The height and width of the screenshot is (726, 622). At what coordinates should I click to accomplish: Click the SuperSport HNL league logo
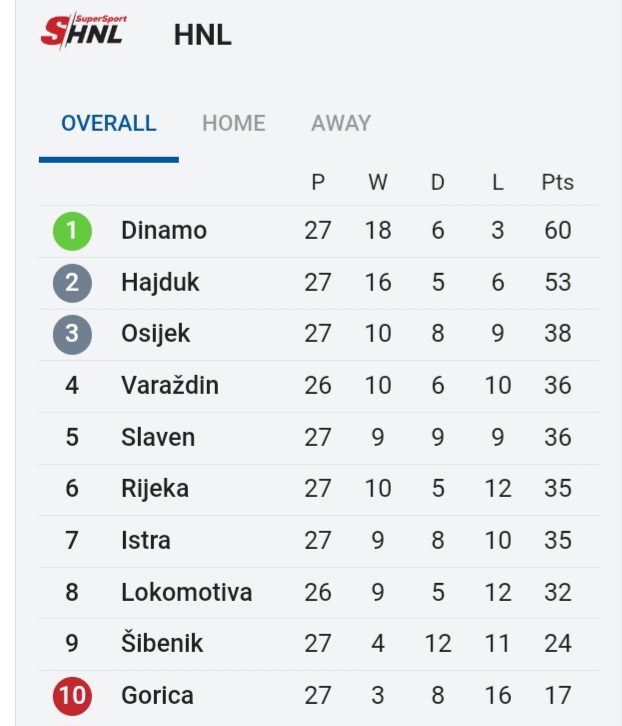click(x=83, y=32)
